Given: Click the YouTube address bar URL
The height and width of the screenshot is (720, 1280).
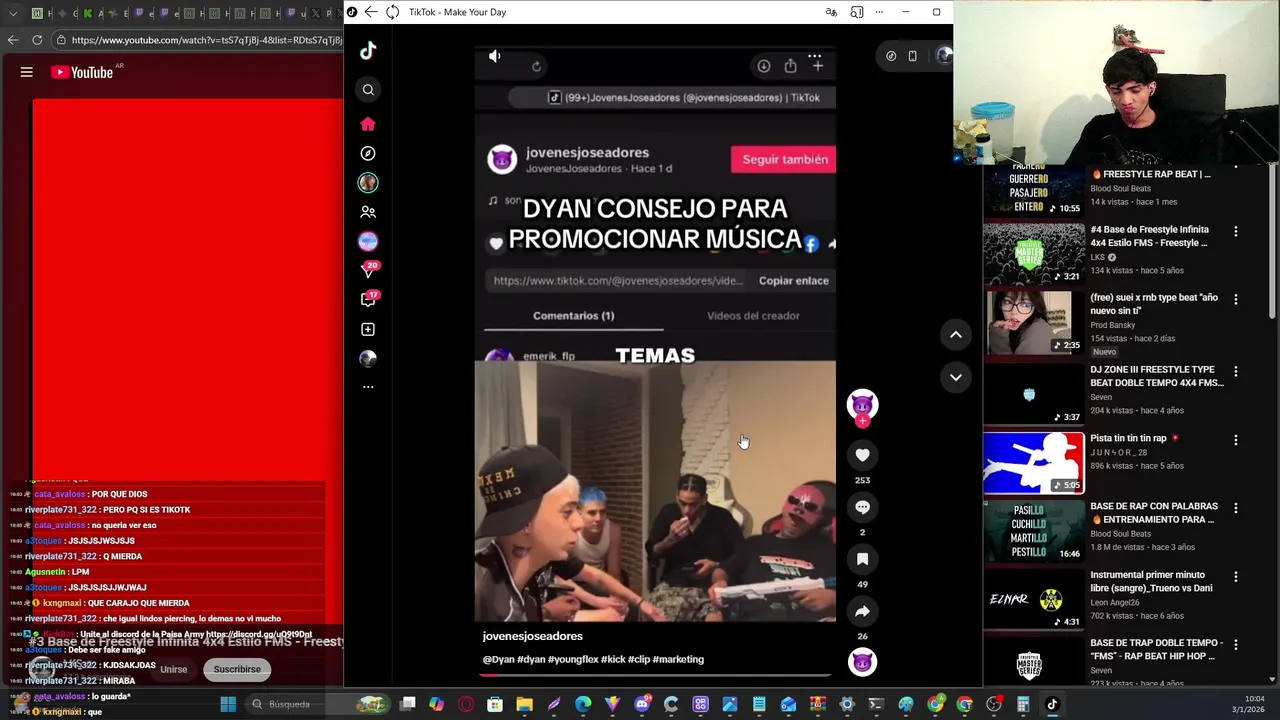Looking at the screenshot, I should click(205, 40).
